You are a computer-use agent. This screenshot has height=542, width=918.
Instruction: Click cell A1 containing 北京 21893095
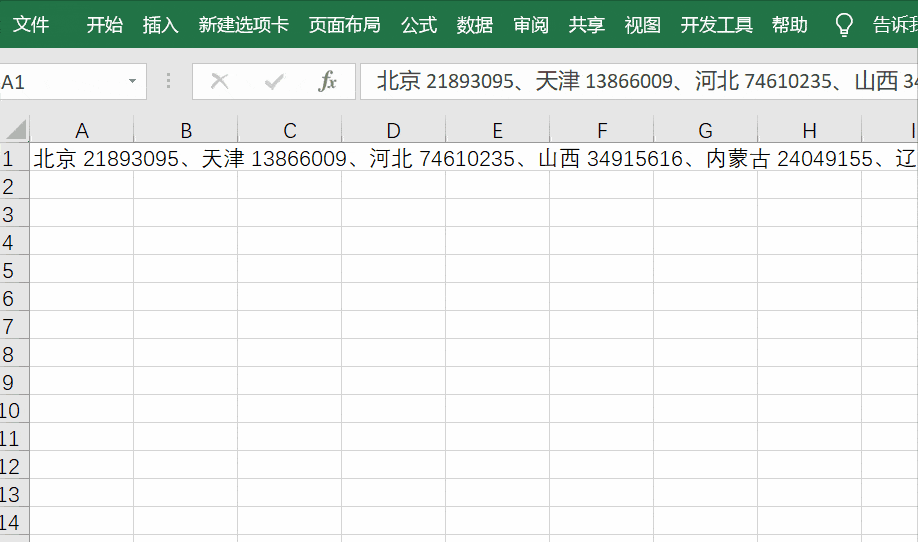(82, 158)
